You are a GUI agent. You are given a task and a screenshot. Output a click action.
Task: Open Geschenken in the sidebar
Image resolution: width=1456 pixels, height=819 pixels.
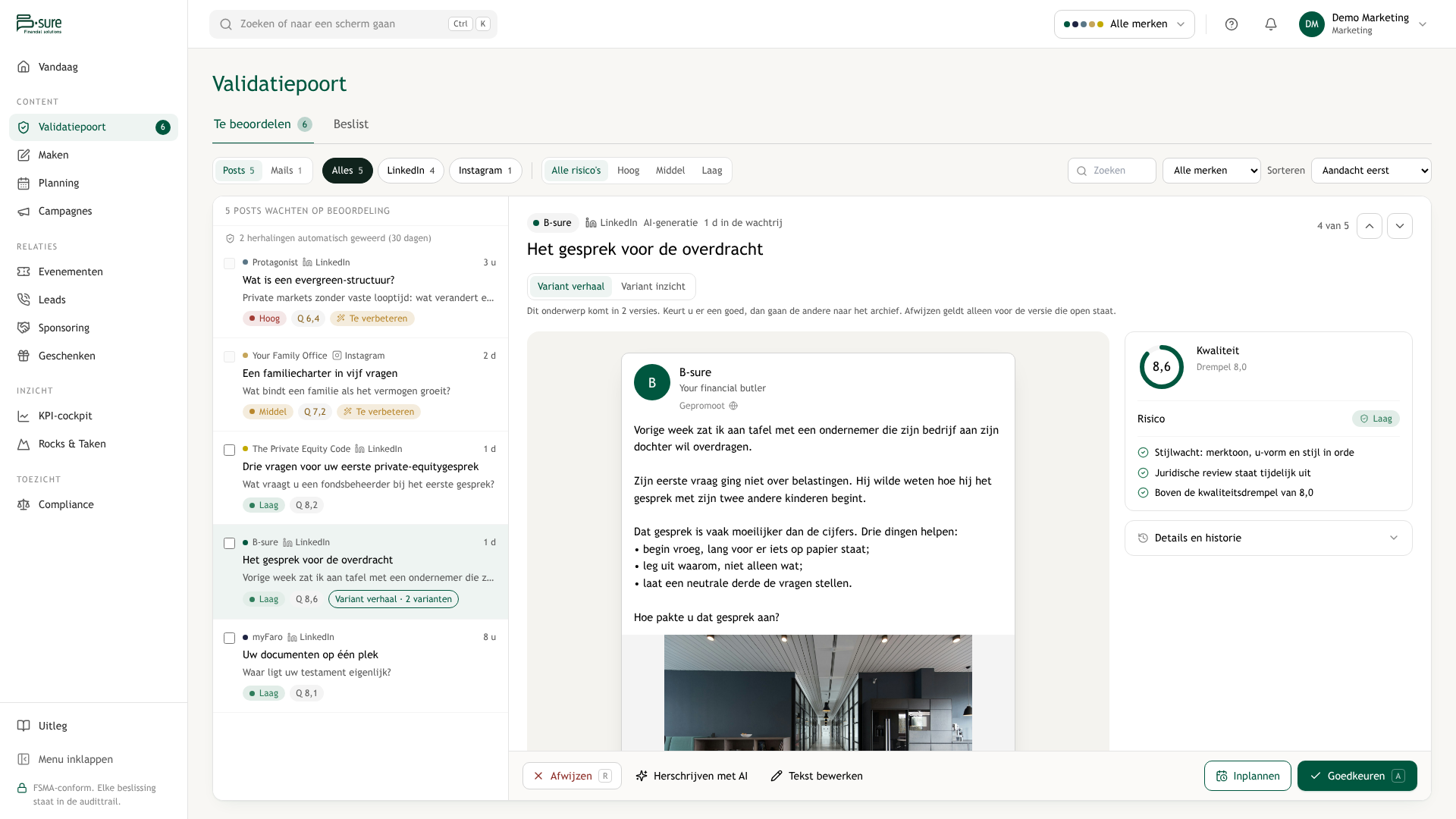pyautogui.click(x=93, y=356)
